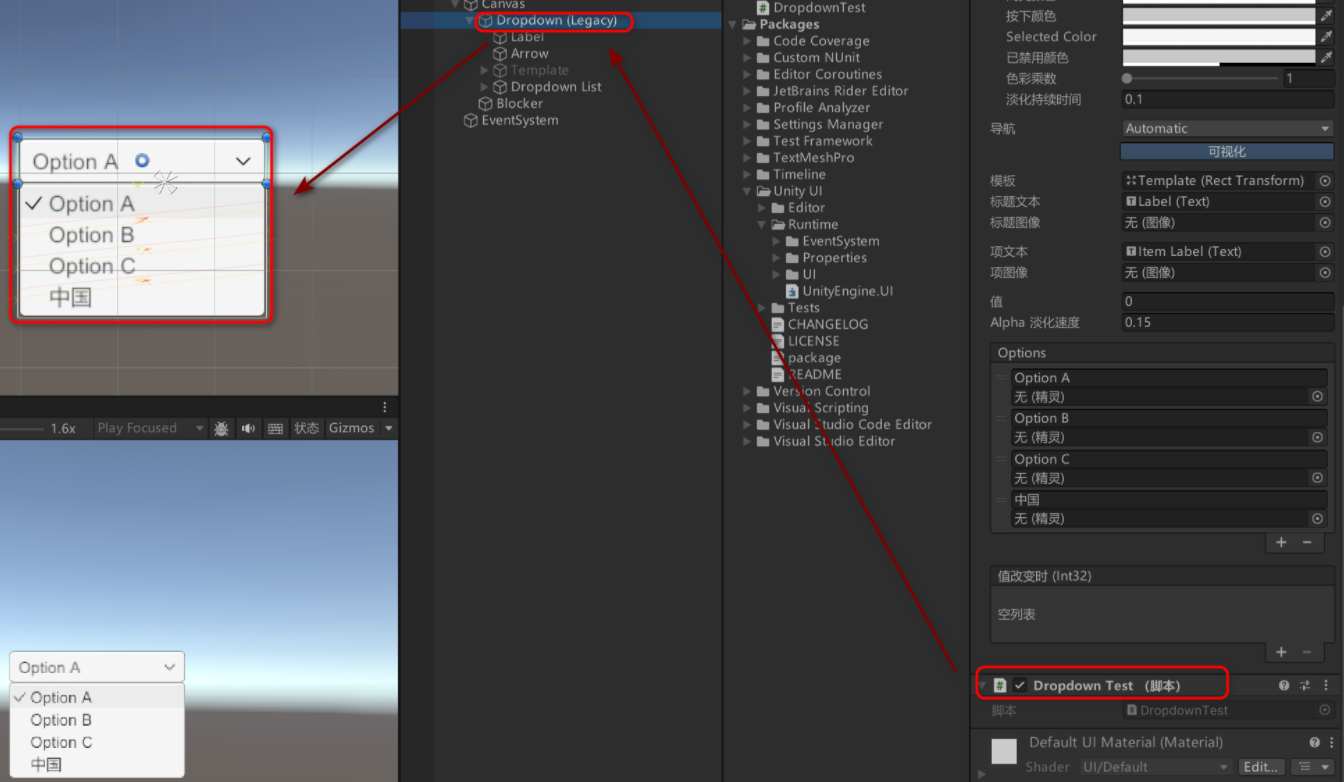Remove the selected entry from Options list
The height and width of the screenshot is (782, 1344).
click(1307, 543)
